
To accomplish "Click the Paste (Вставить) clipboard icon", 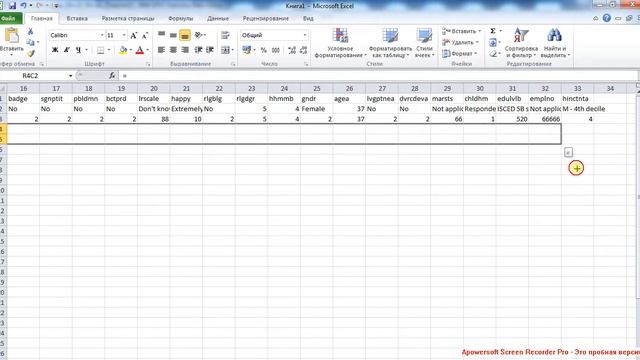I will point(11,36).
